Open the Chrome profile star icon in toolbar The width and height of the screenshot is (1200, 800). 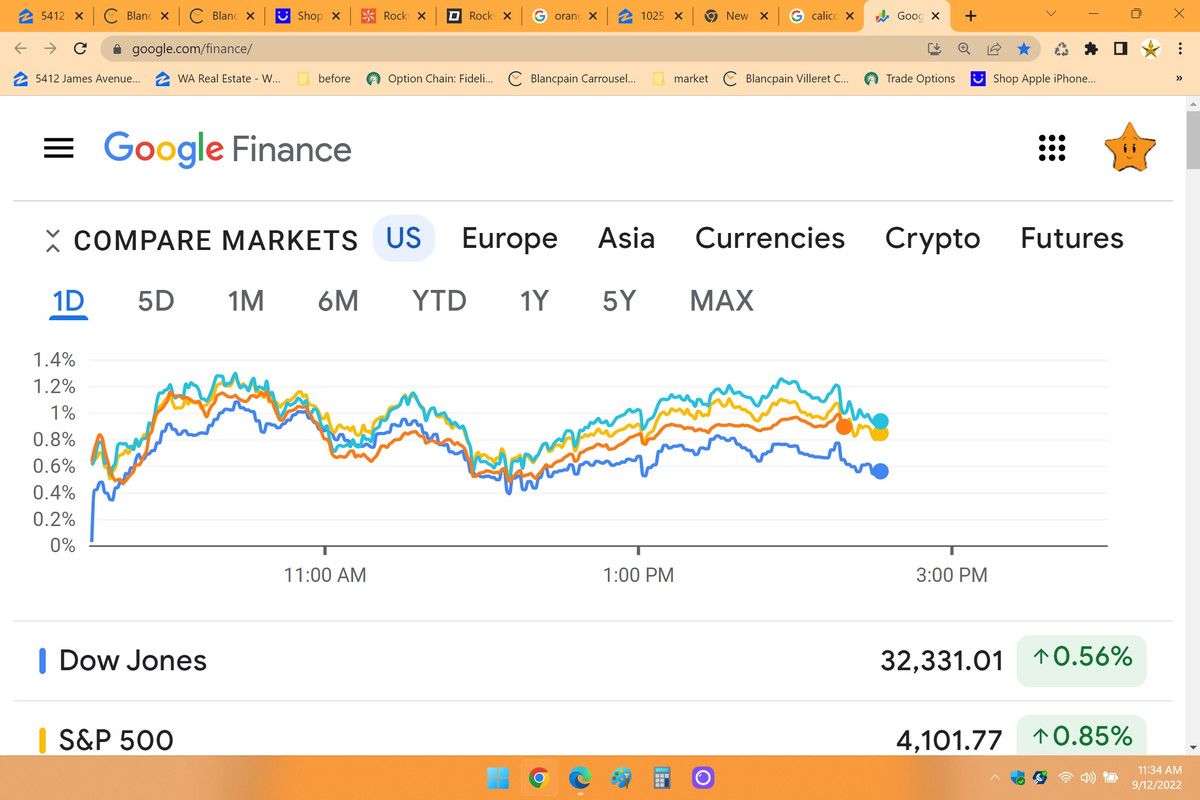tap(1151, 48)
